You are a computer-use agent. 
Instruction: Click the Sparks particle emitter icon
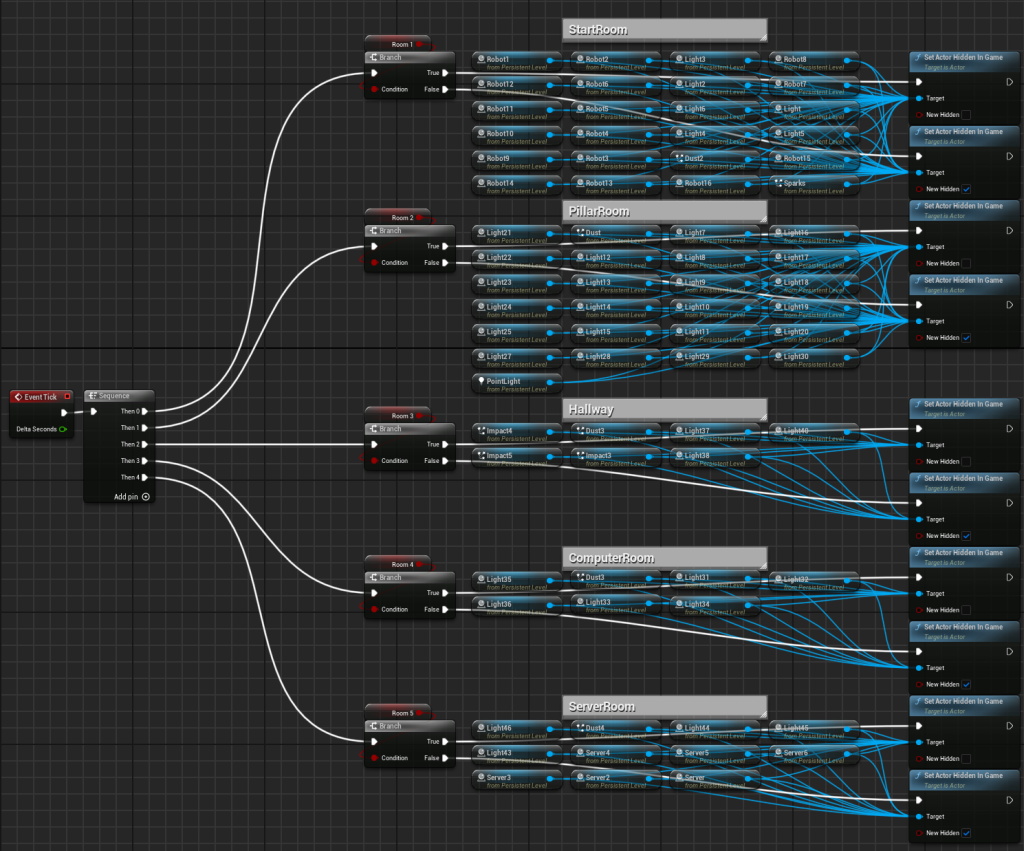(x=777, y=183)
